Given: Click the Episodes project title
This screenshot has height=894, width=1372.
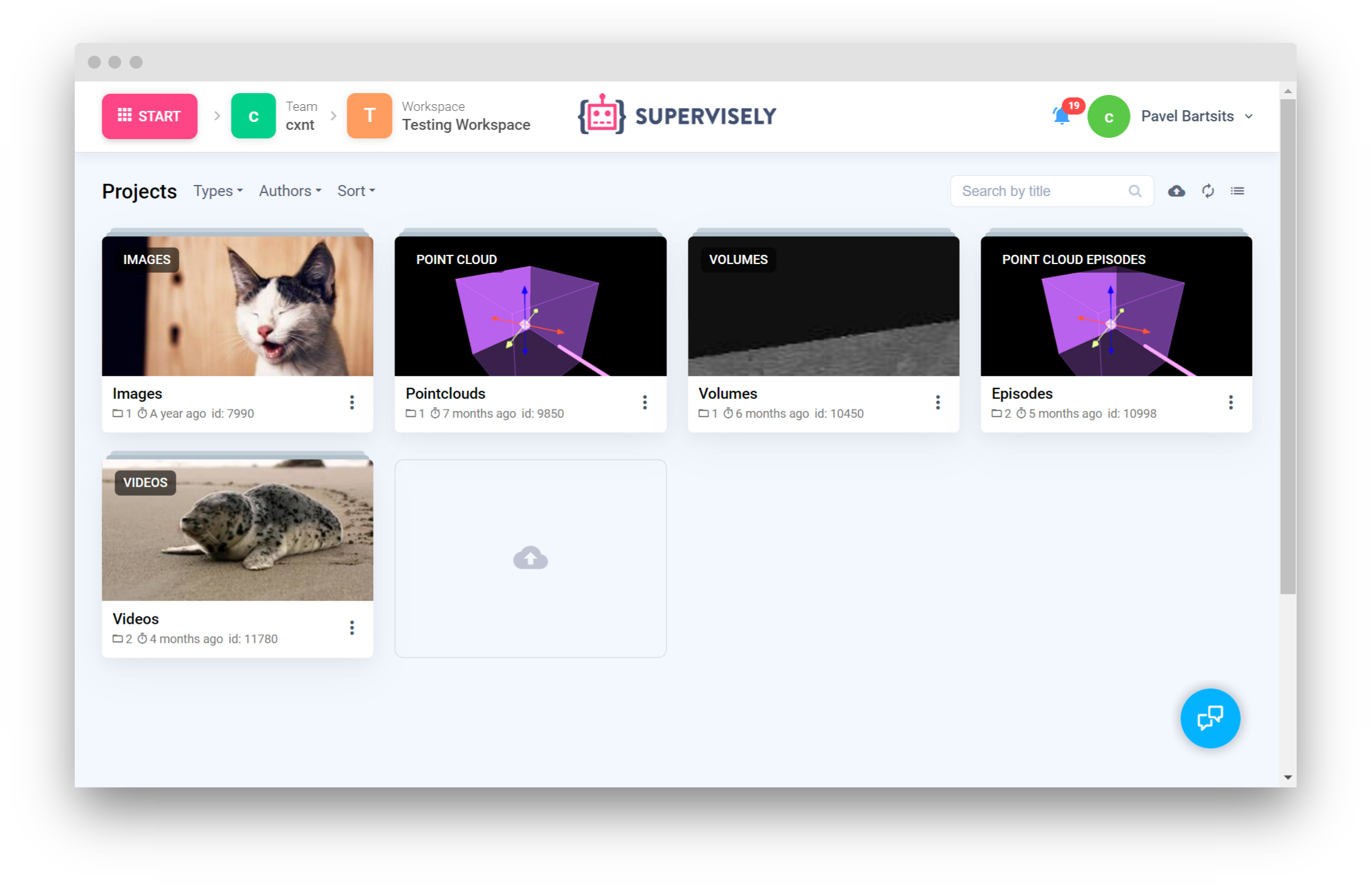Looking at the screenshot, I should 1022,393.
